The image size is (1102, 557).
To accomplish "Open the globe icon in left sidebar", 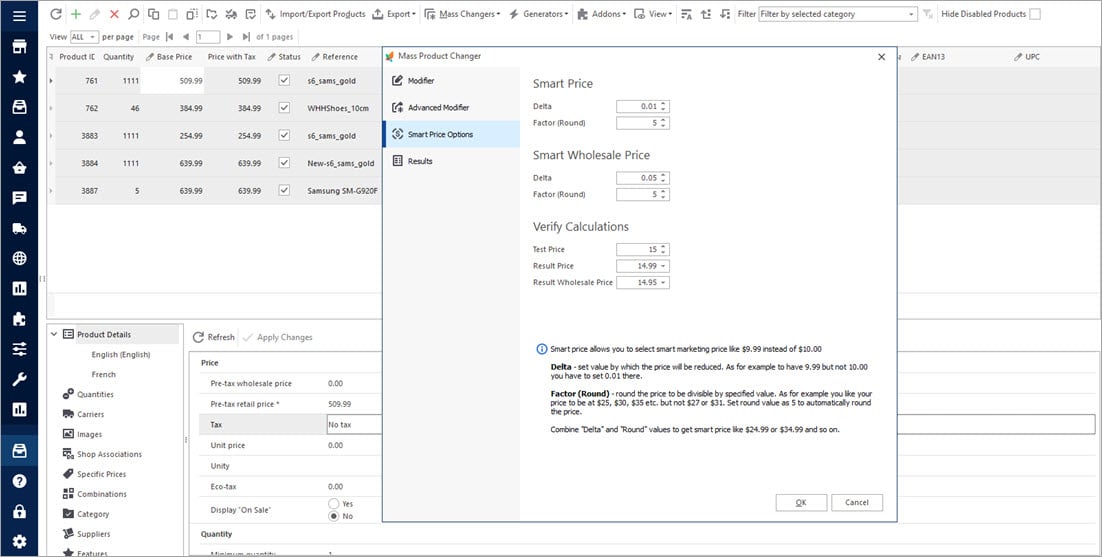I will coord(20,258).
